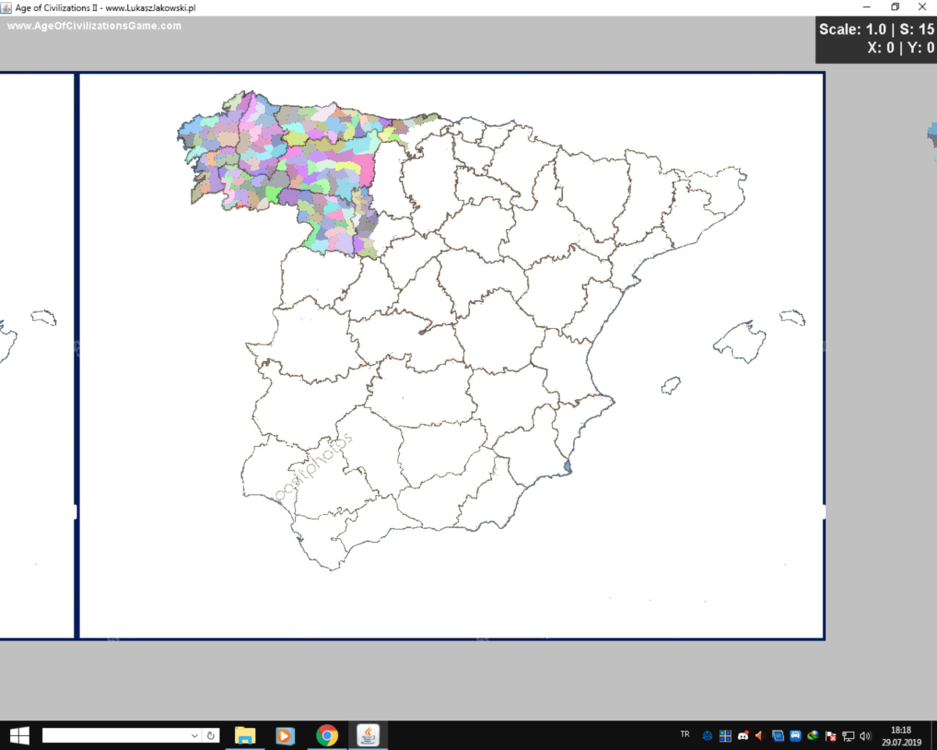Open the network connection tray icon
937x750 pixels.
pos(848,736)
